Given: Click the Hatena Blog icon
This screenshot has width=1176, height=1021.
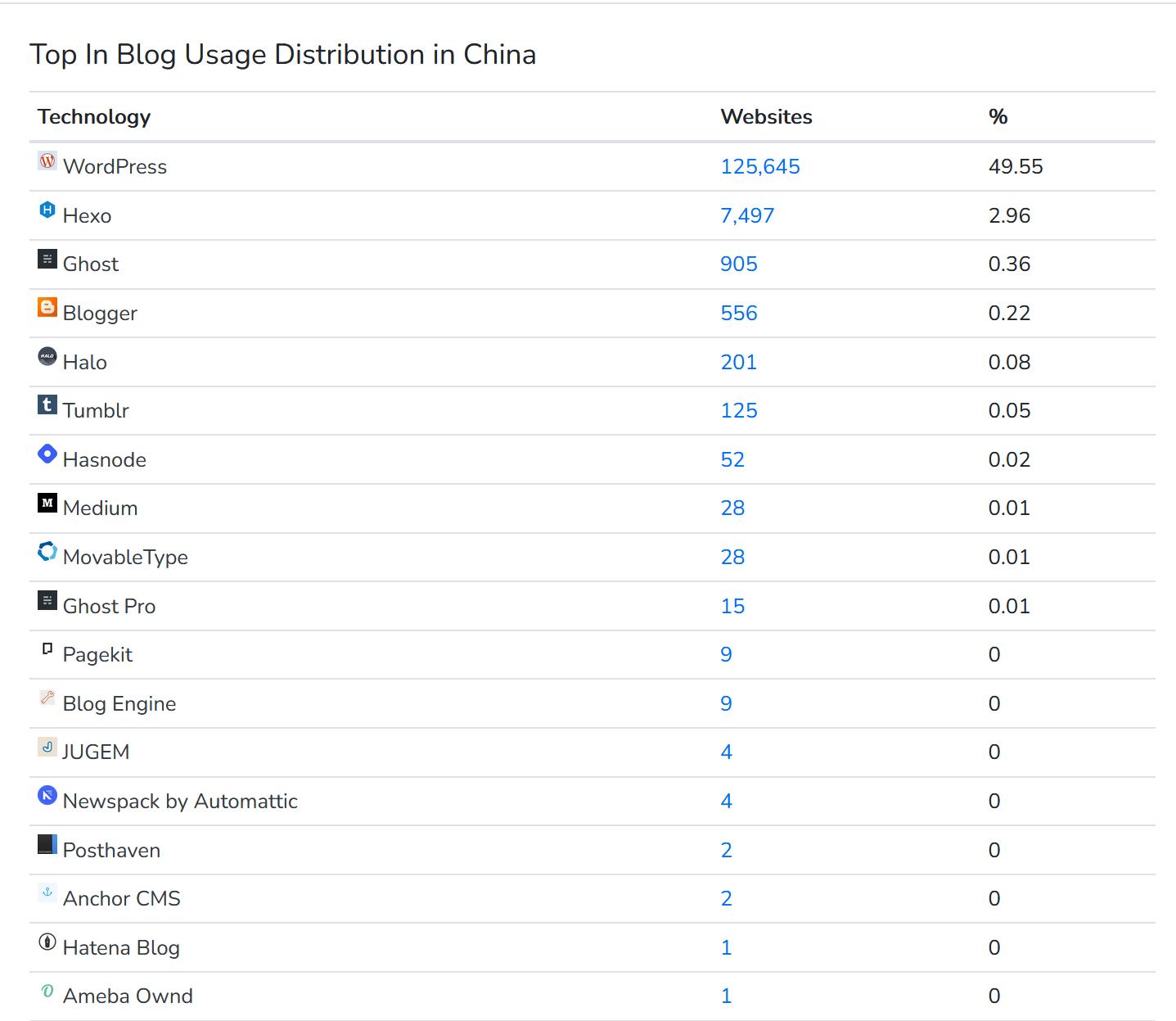Looking at the screenshot, I should coord(47,942).
